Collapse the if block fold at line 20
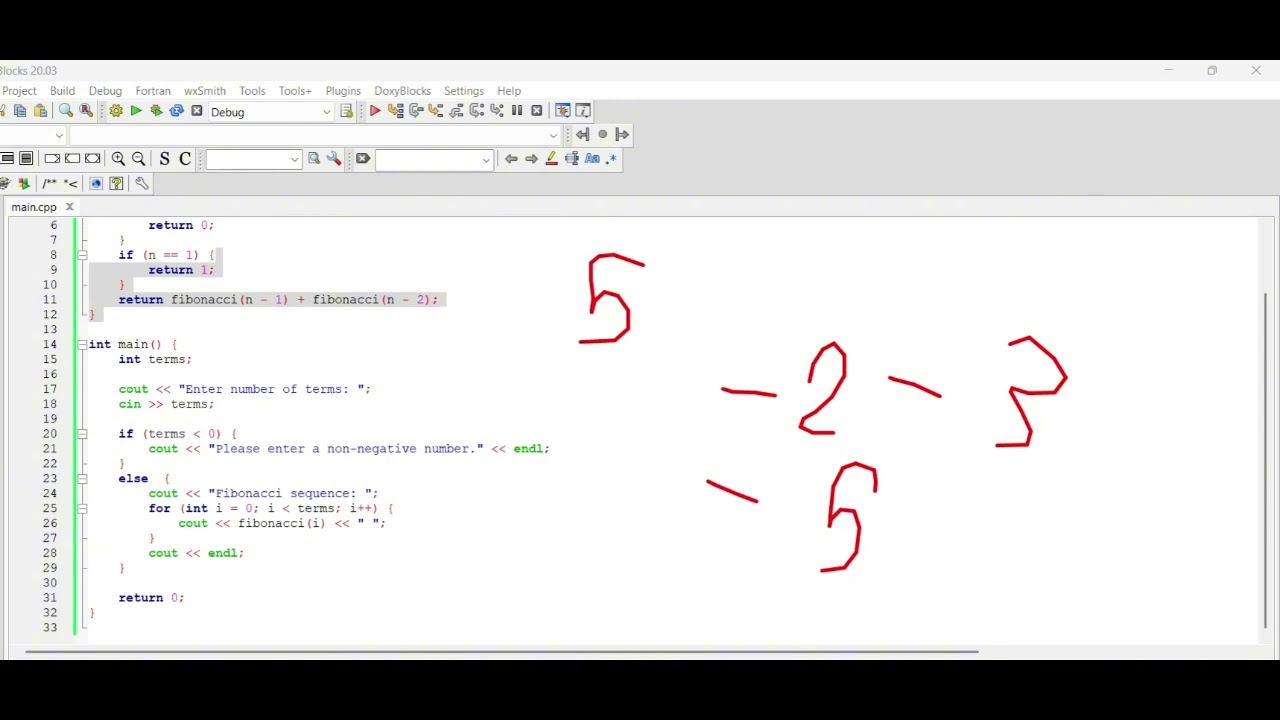This screenshot has height=720, width=1280. (83, 434)
